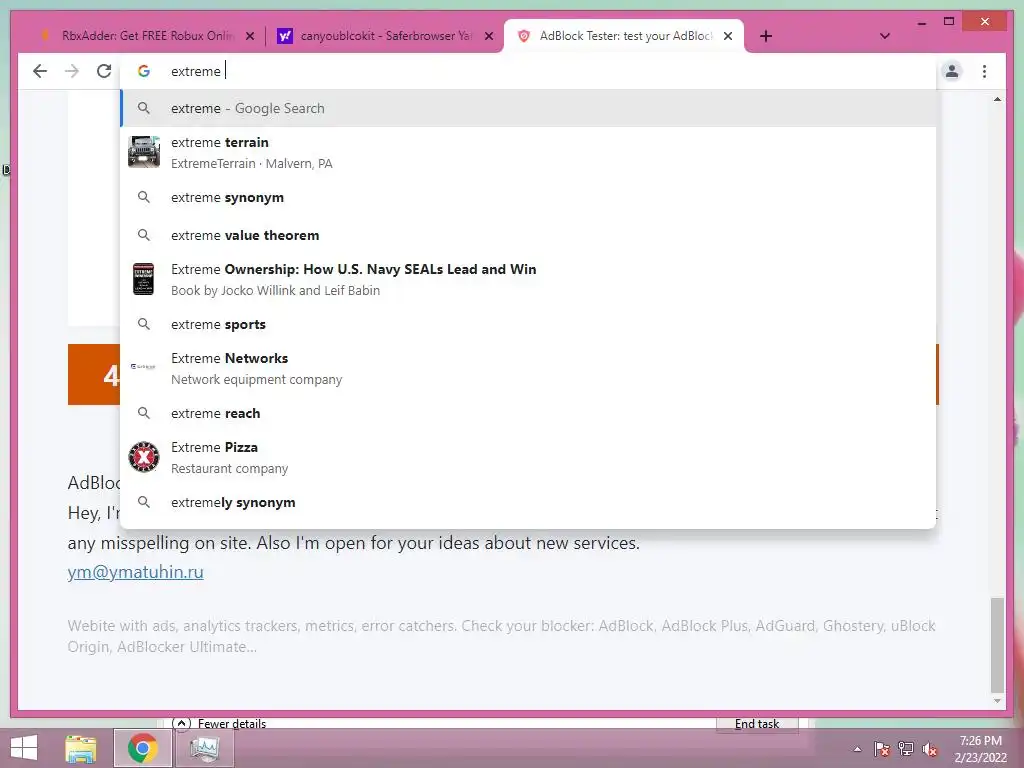
Task: Click the Jeep thumbnail for extreme terrain
Action: pos(144,152)
